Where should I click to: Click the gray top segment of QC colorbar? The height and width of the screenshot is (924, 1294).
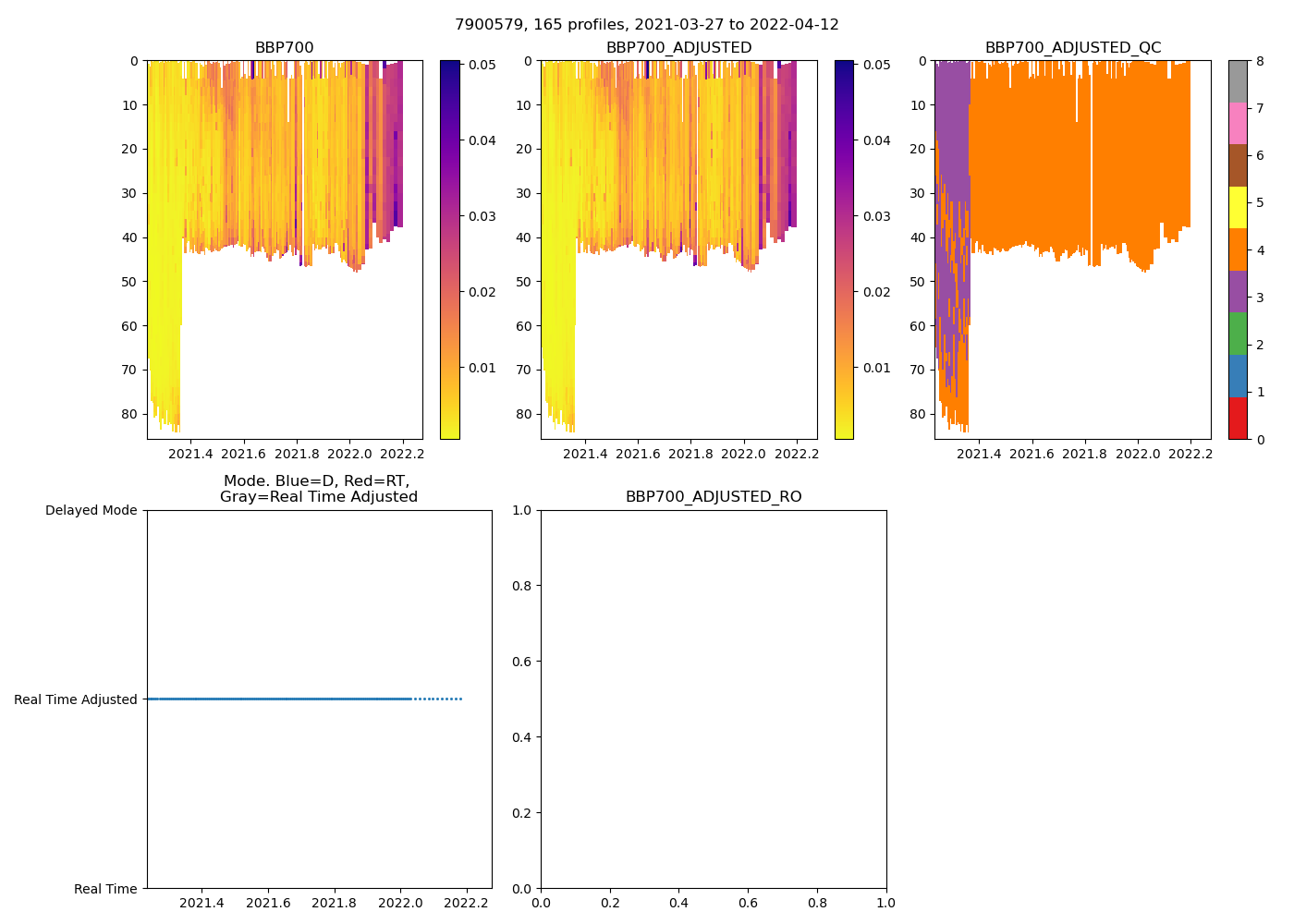coord(1238,80)
